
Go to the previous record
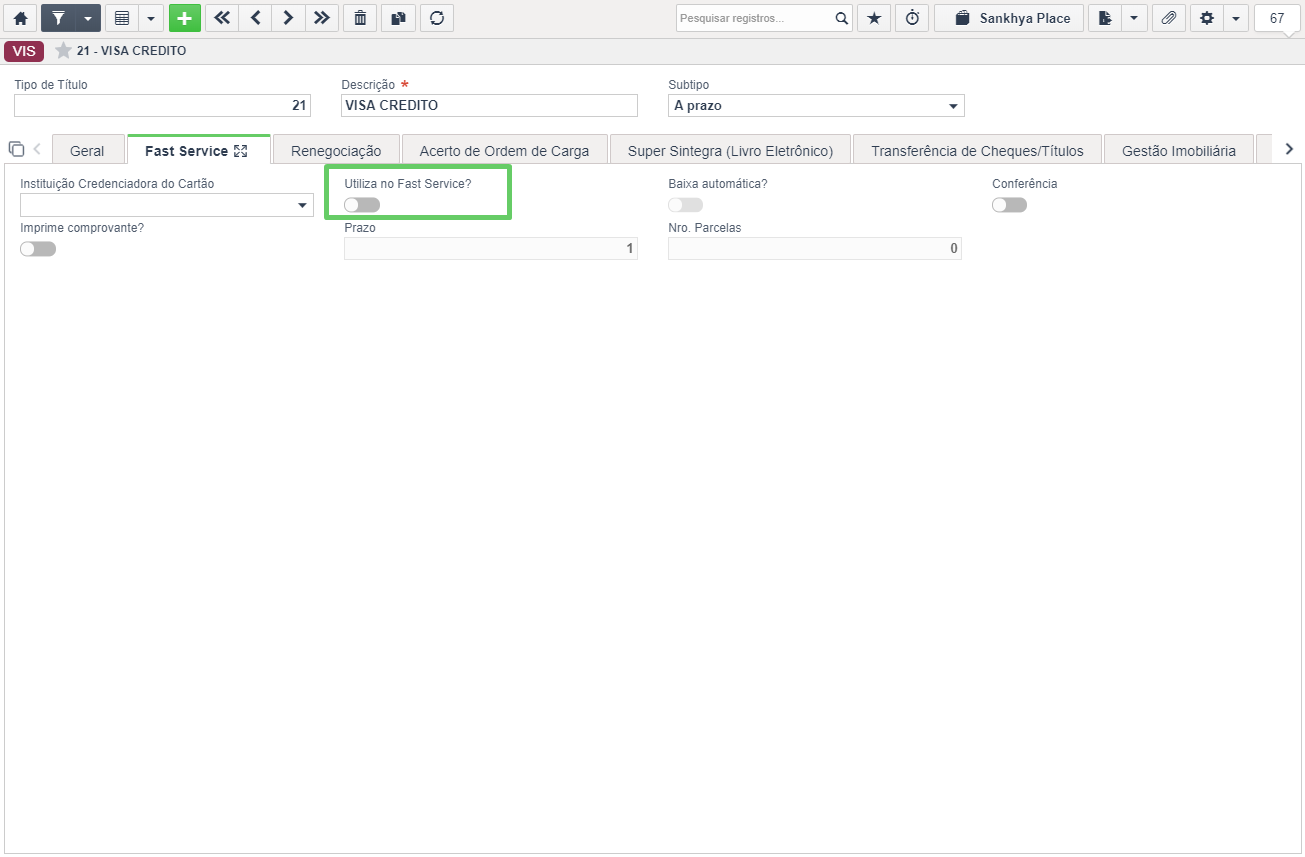(255, 18)
